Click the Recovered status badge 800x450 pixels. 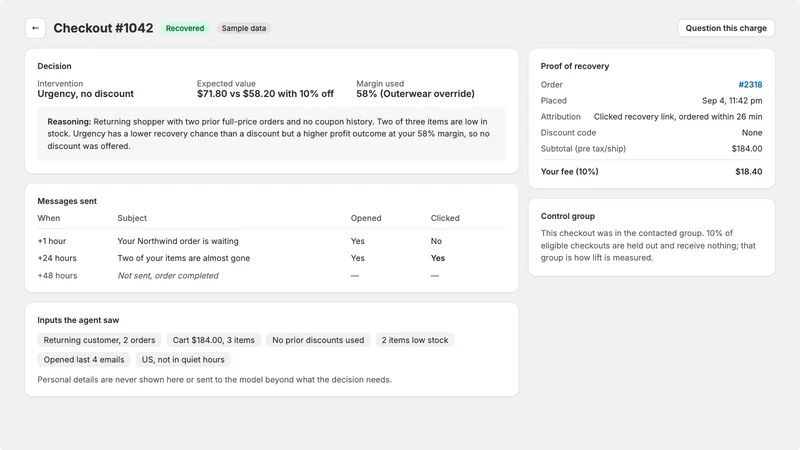[185, 28]
